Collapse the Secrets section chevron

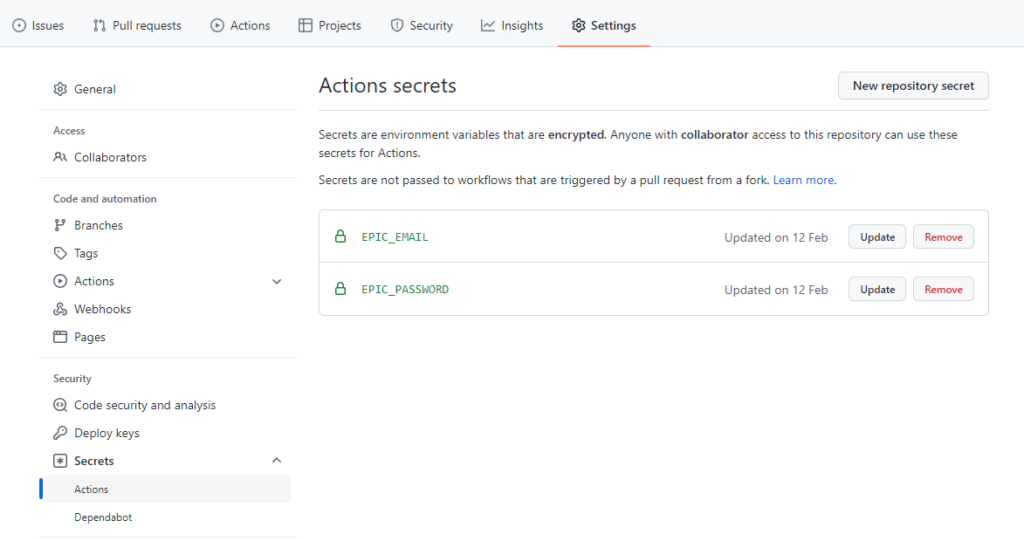point(277,460)
